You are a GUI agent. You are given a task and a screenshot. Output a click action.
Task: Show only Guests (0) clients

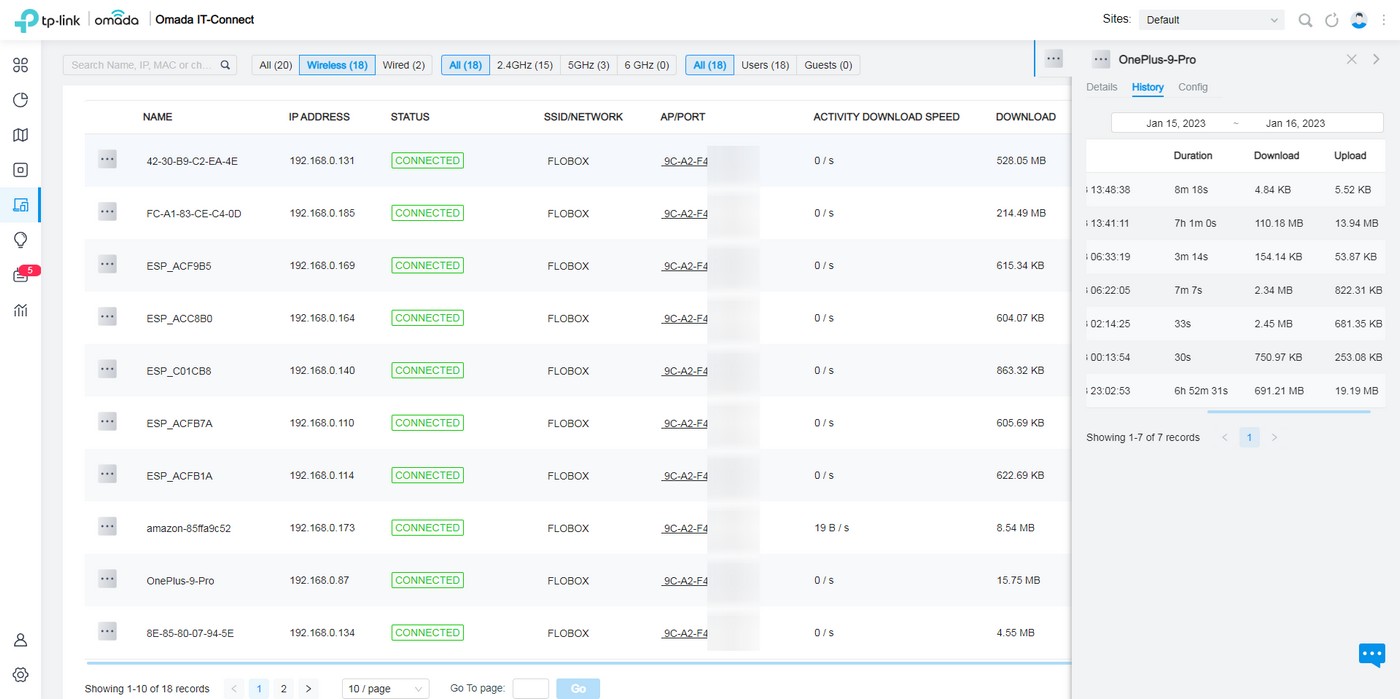click(828, 65)
